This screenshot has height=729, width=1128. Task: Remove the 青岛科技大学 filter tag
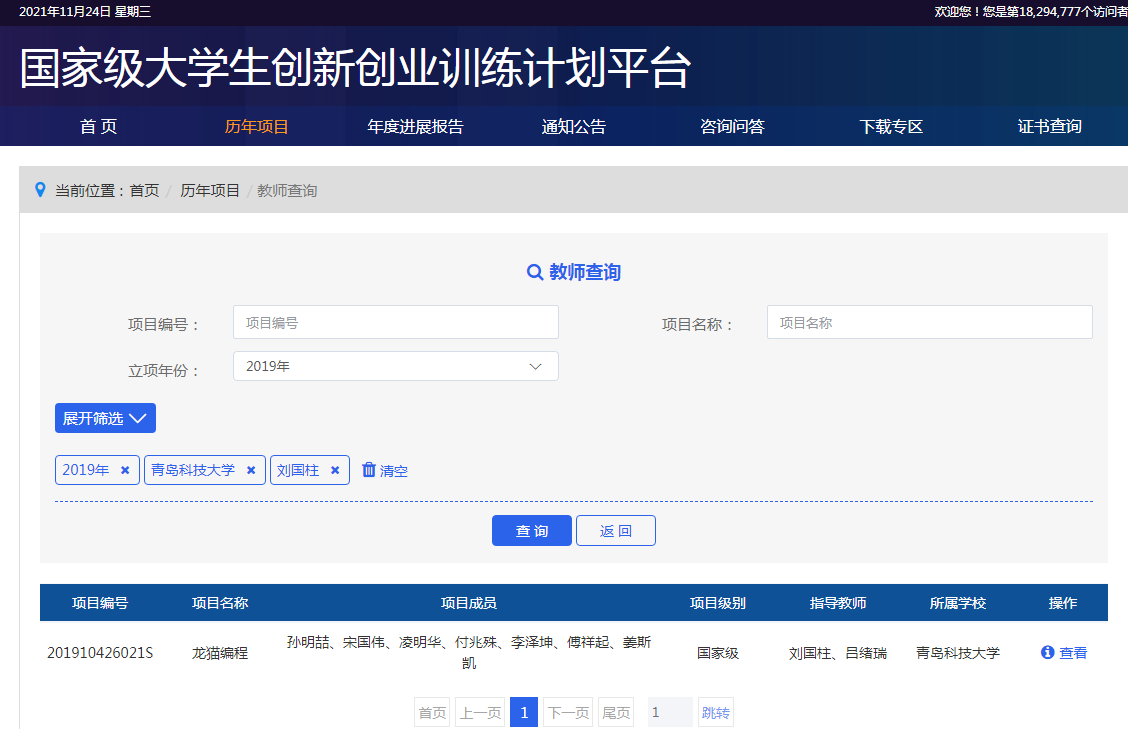click(x=251, y=470)
